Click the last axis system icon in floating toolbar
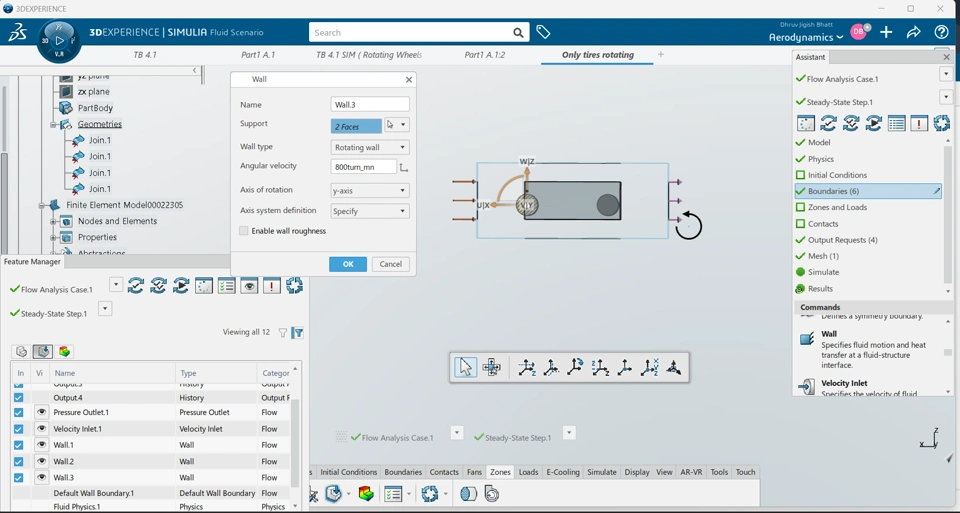Image resolution: width=960 pixels, height=513 pixels. pyautogui.click(x=673, y=367)
